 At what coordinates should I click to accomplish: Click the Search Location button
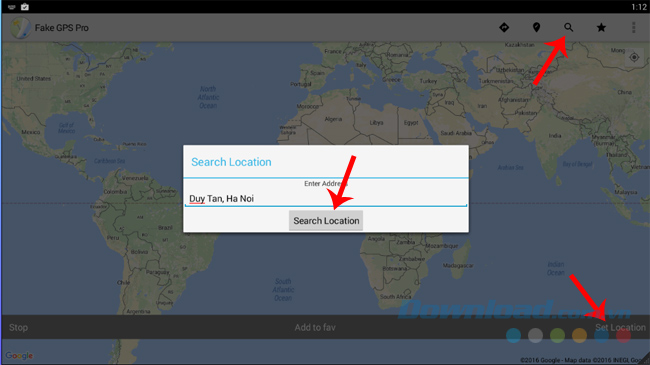326,221
